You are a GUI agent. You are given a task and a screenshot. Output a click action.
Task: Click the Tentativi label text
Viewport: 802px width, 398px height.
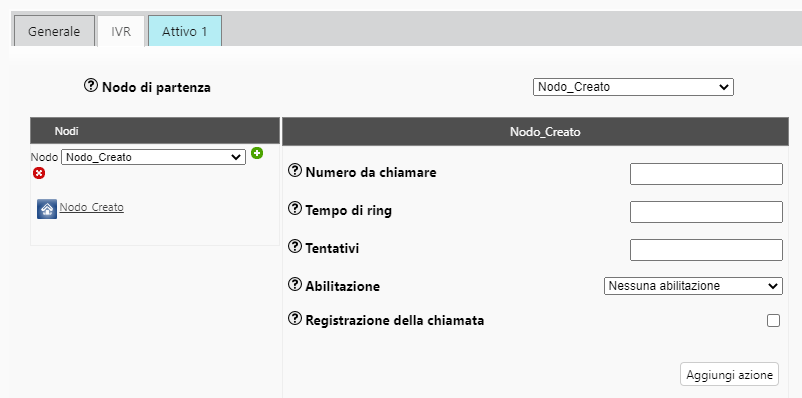click(x=332, y=249)
